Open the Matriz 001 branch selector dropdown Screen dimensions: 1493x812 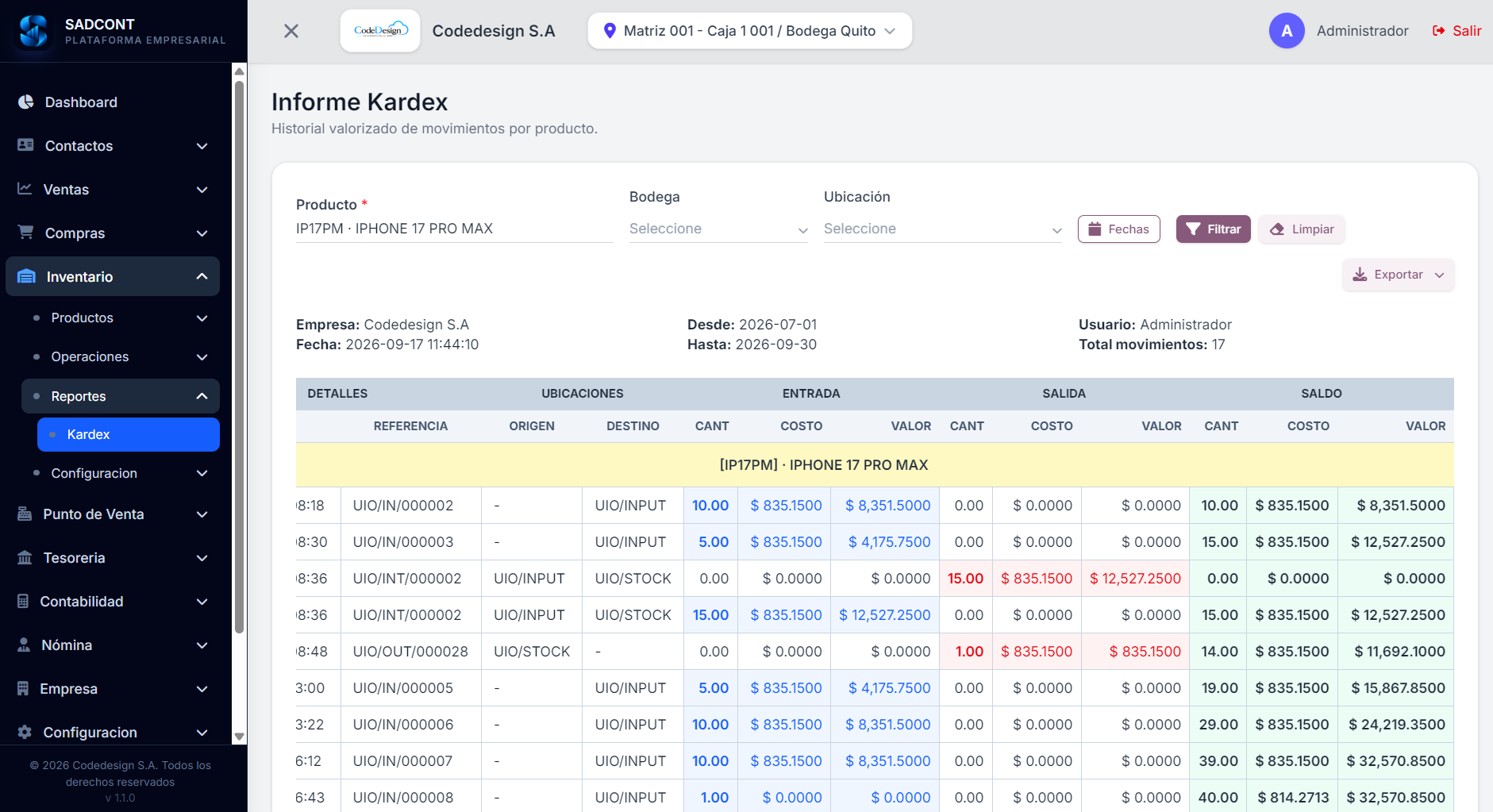pyautogui.click(x=749, y=31)
